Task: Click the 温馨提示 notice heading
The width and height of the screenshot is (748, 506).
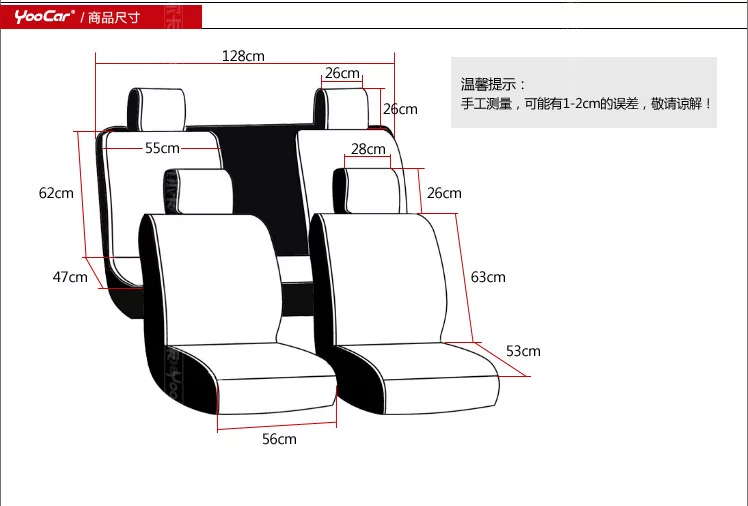Action: pos(492,85)
